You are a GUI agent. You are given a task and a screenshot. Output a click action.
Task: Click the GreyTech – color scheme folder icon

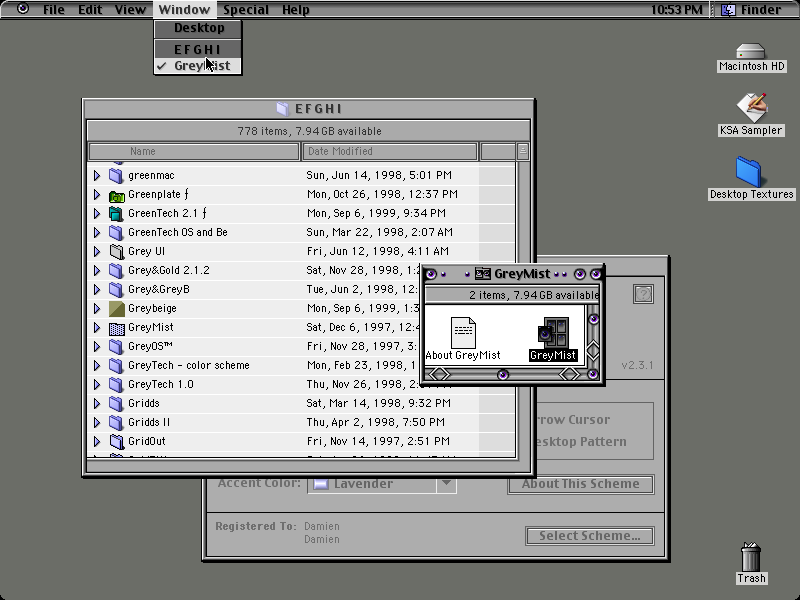pyautogui.click(x=116, y=365)
